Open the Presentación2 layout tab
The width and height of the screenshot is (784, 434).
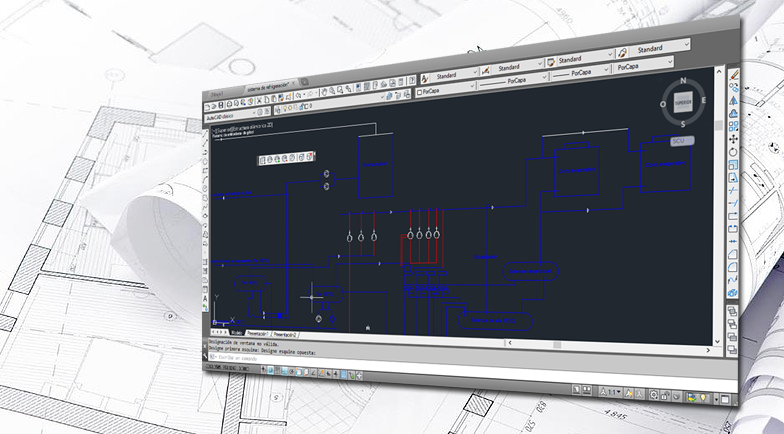286,333
